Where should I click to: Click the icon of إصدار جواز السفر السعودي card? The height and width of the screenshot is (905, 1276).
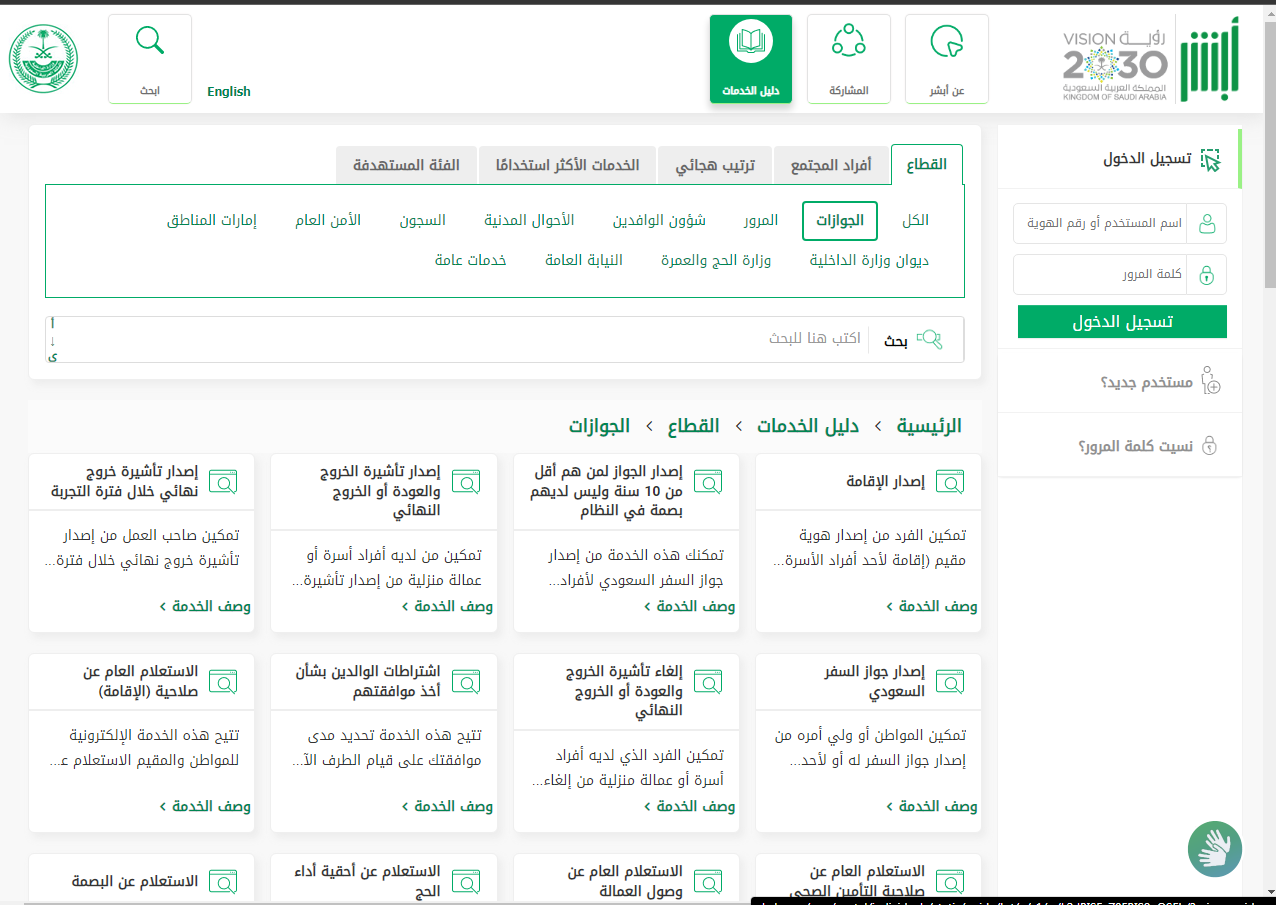[950, 681]
